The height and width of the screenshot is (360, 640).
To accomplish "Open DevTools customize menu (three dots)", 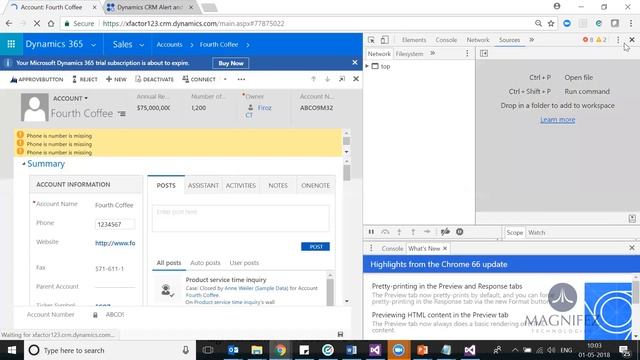I will pyautogui.click(x=618, y=40).
